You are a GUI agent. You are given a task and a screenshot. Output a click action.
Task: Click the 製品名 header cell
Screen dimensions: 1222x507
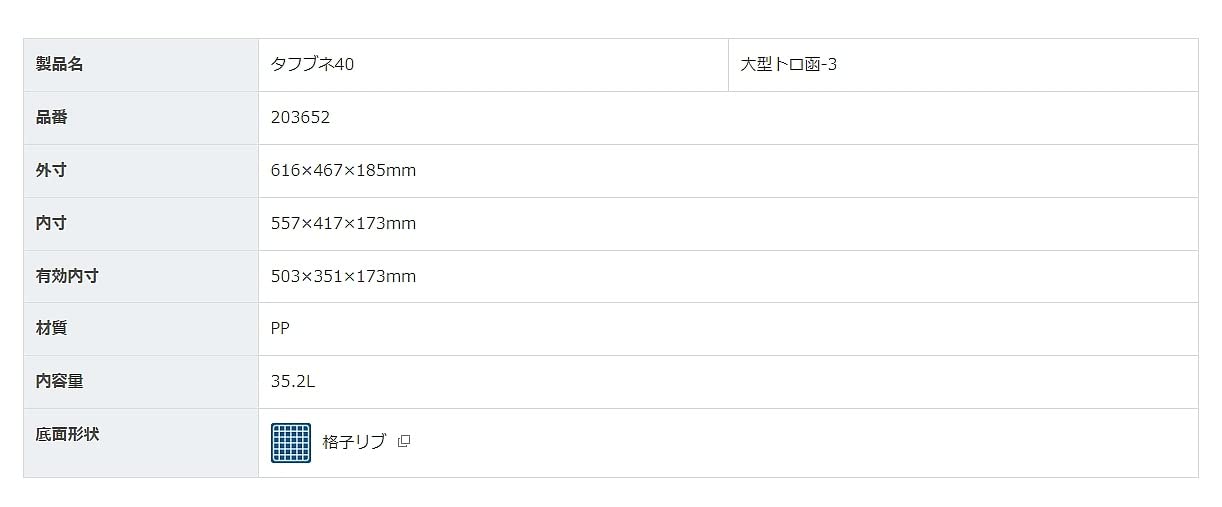(x=60, y=65)
